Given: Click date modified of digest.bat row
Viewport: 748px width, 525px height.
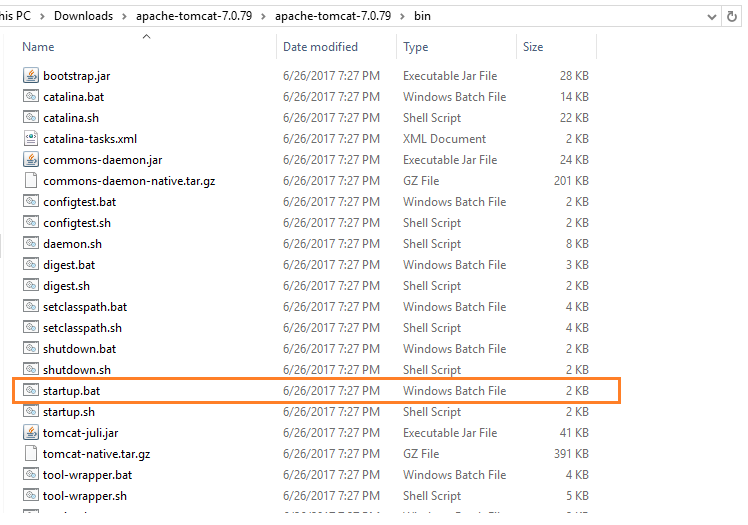Looking at the screenshot, I should [331, 265].
